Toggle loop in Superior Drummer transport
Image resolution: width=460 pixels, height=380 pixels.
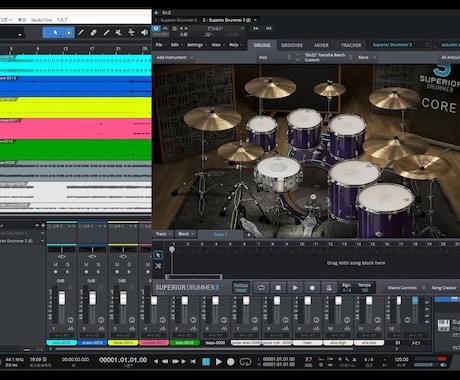[261, 288]
